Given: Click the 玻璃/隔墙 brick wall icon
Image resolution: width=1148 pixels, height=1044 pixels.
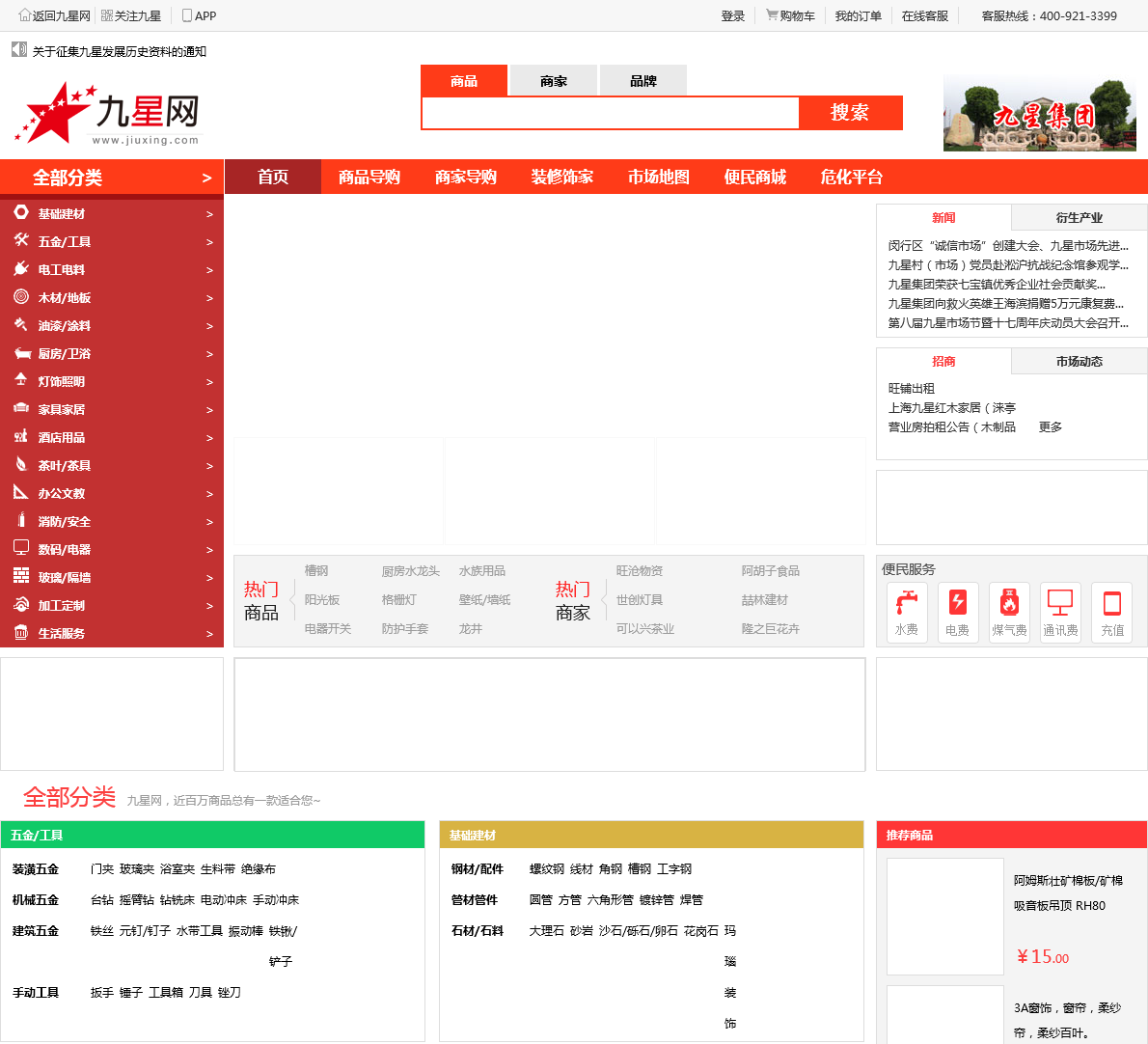Looking at the screenshot, I should click(x=21, y=576).
